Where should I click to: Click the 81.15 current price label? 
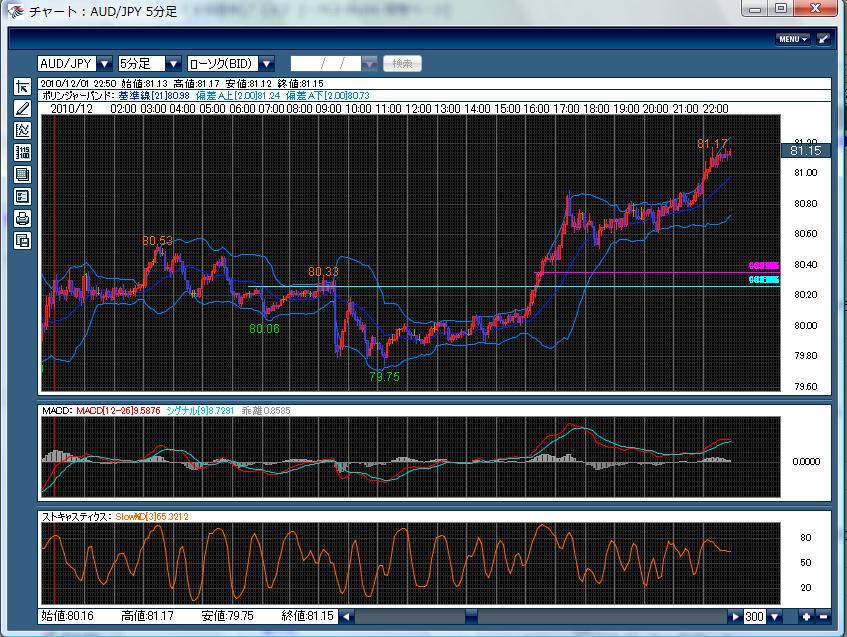pyautogui.click(x=805, y=151)
